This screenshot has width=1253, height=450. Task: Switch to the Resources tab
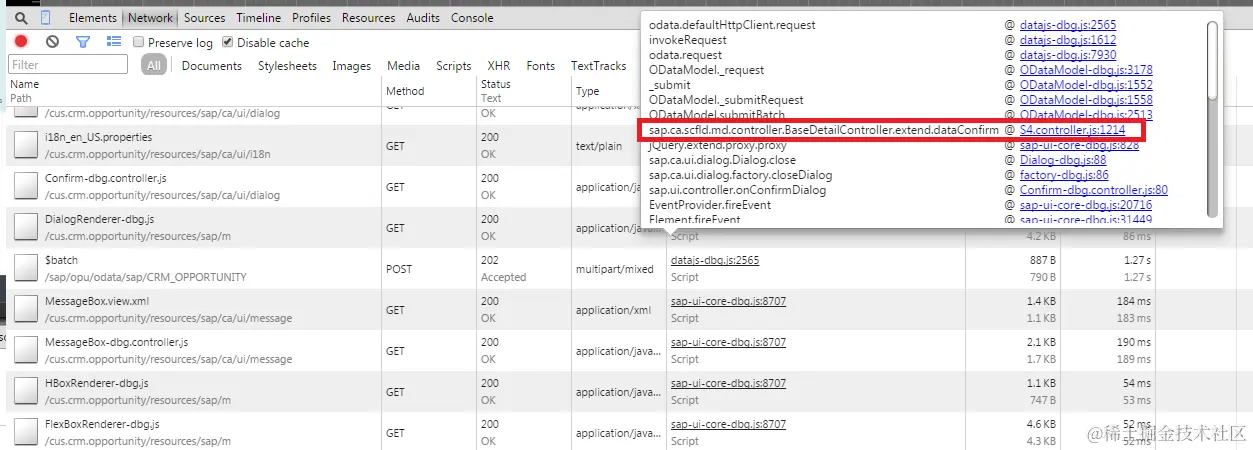[x=368, y=18]
